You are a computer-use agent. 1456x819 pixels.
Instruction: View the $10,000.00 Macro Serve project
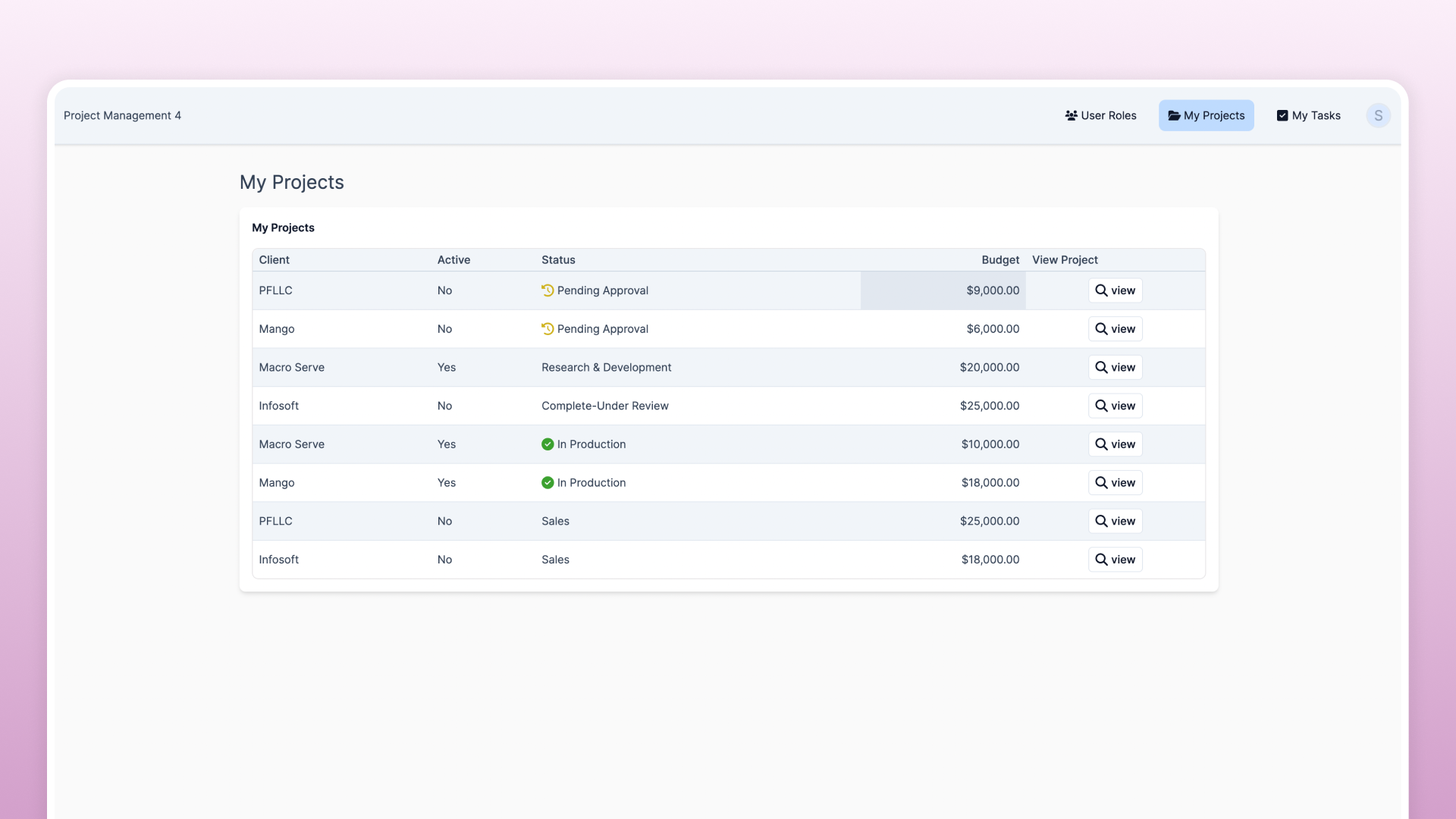[x=1115, y=444]
